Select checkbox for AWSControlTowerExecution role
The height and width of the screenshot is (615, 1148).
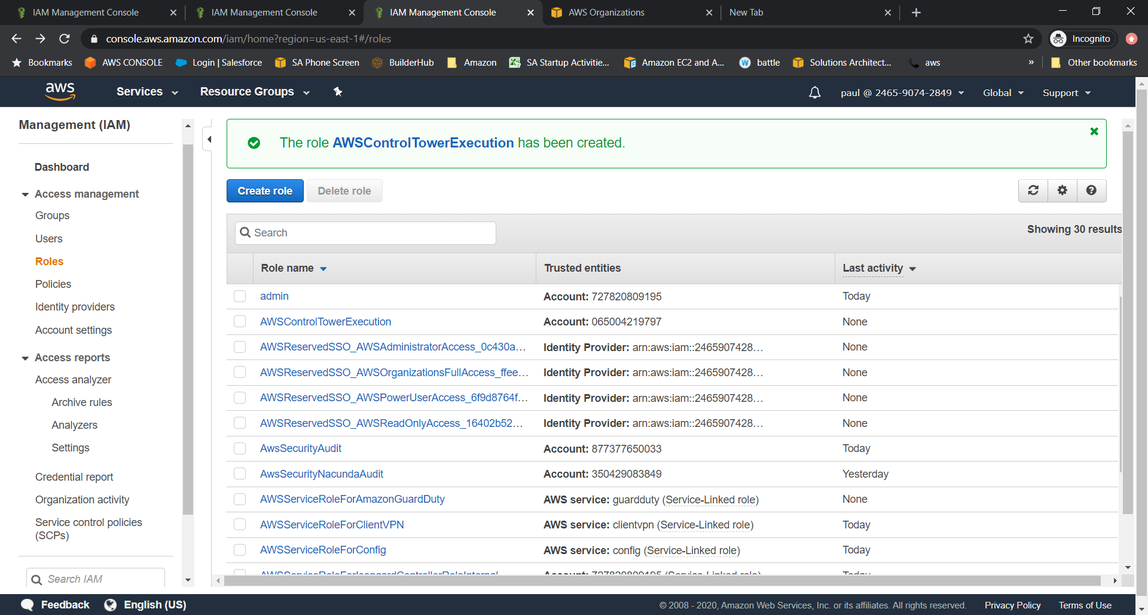tap(239, 321)
